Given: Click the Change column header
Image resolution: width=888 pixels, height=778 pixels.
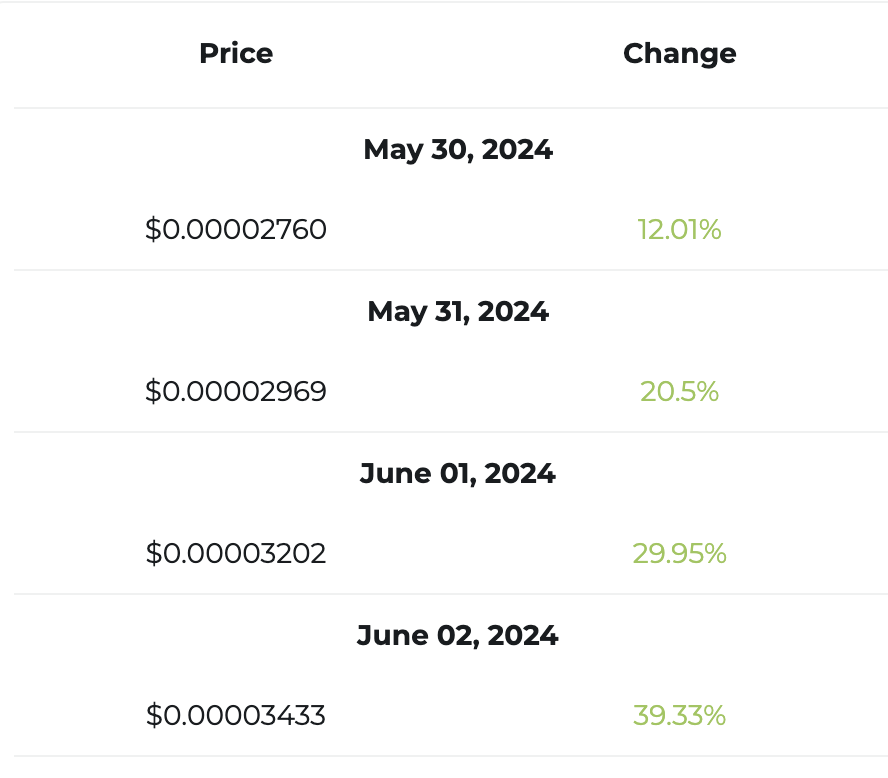Looking at the screenshot, I should click(x=680, y=55).
